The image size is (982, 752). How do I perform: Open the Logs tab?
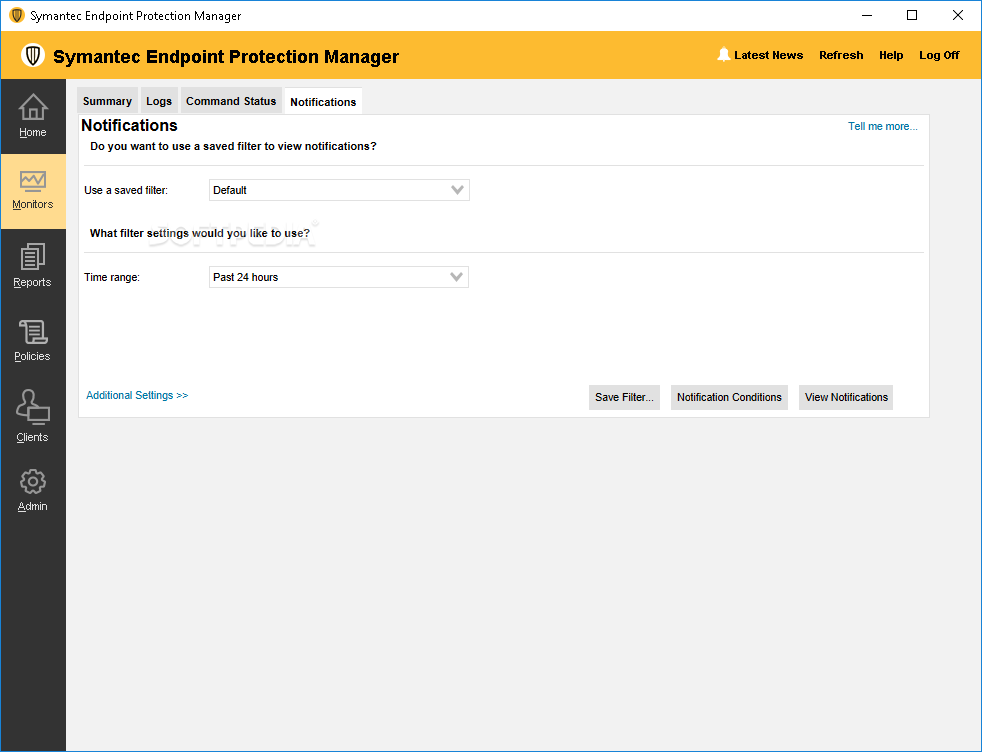click(159, 100)
